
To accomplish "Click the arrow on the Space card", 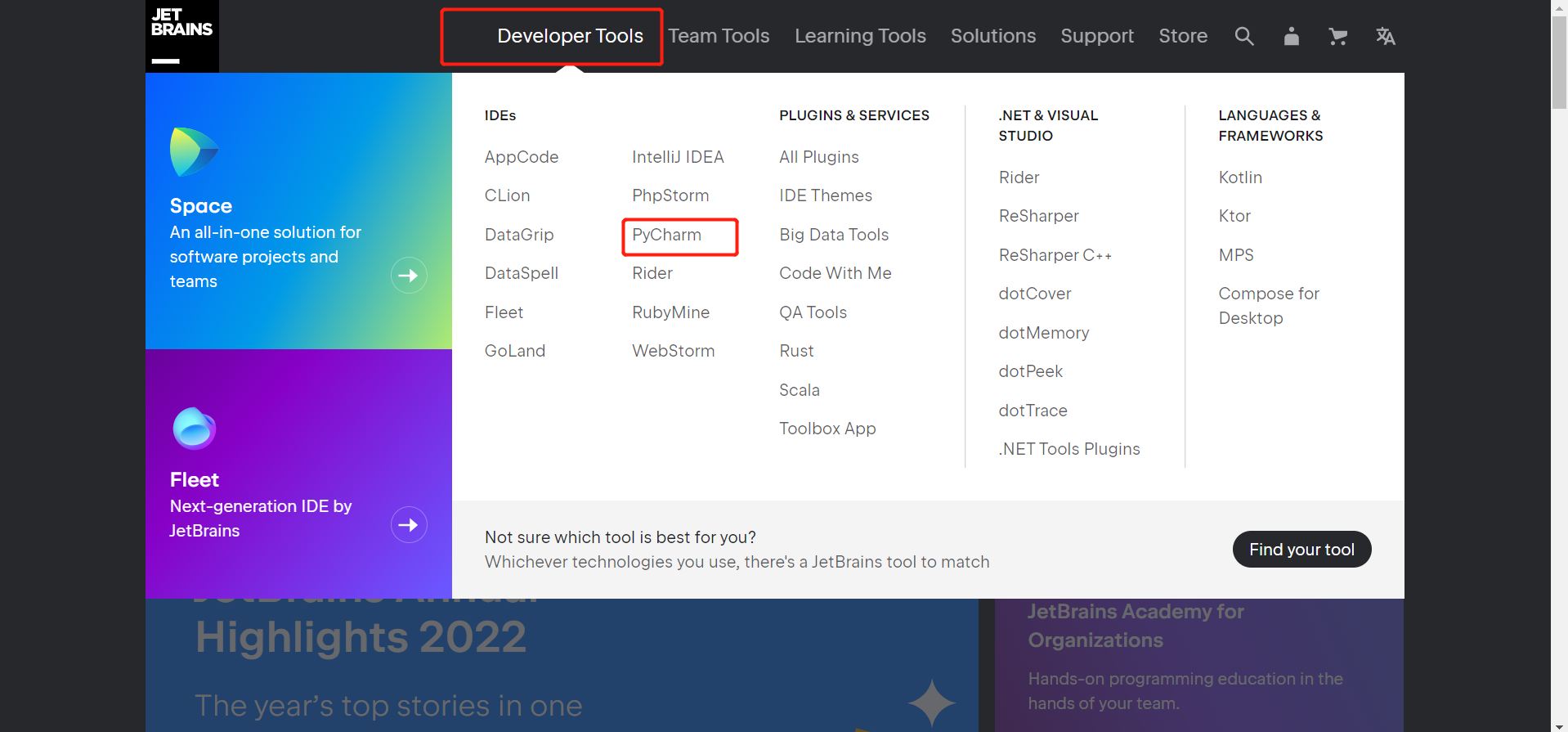I will (x=409, y=276).
